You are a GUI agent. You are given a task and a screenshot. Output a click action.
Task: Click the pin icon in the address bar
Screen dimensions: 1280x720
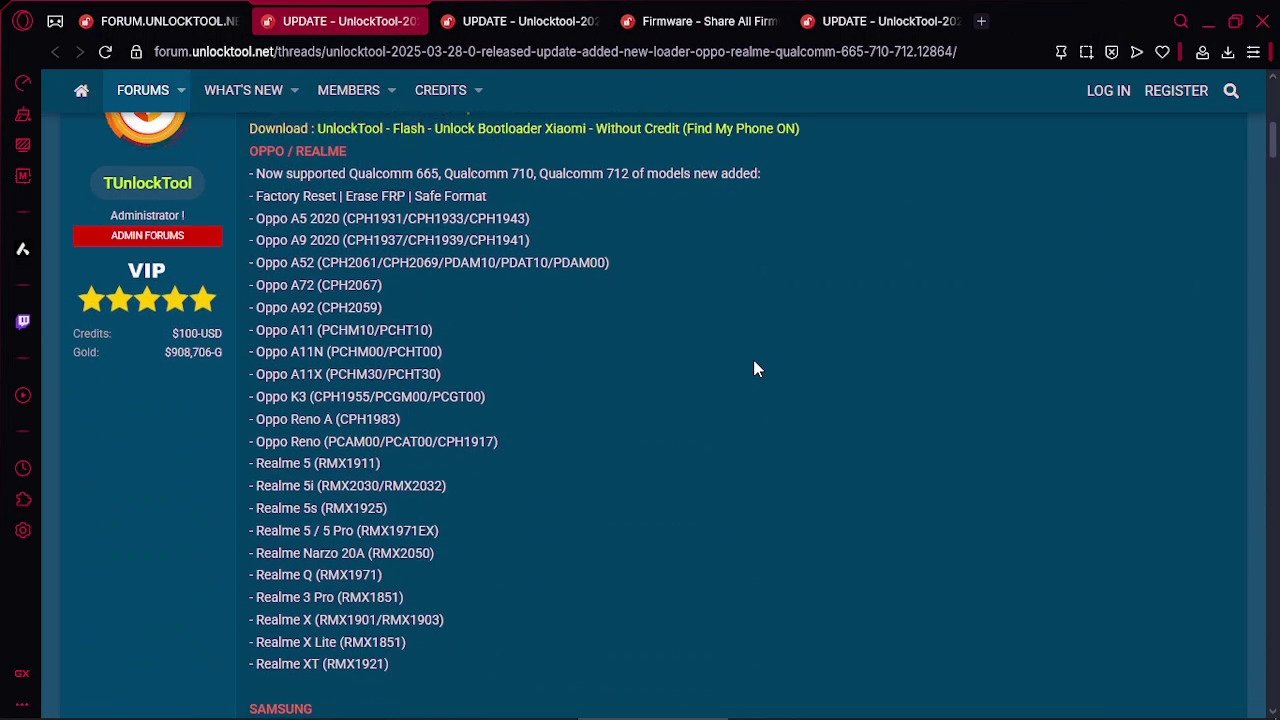click(x=1061, y=52)
